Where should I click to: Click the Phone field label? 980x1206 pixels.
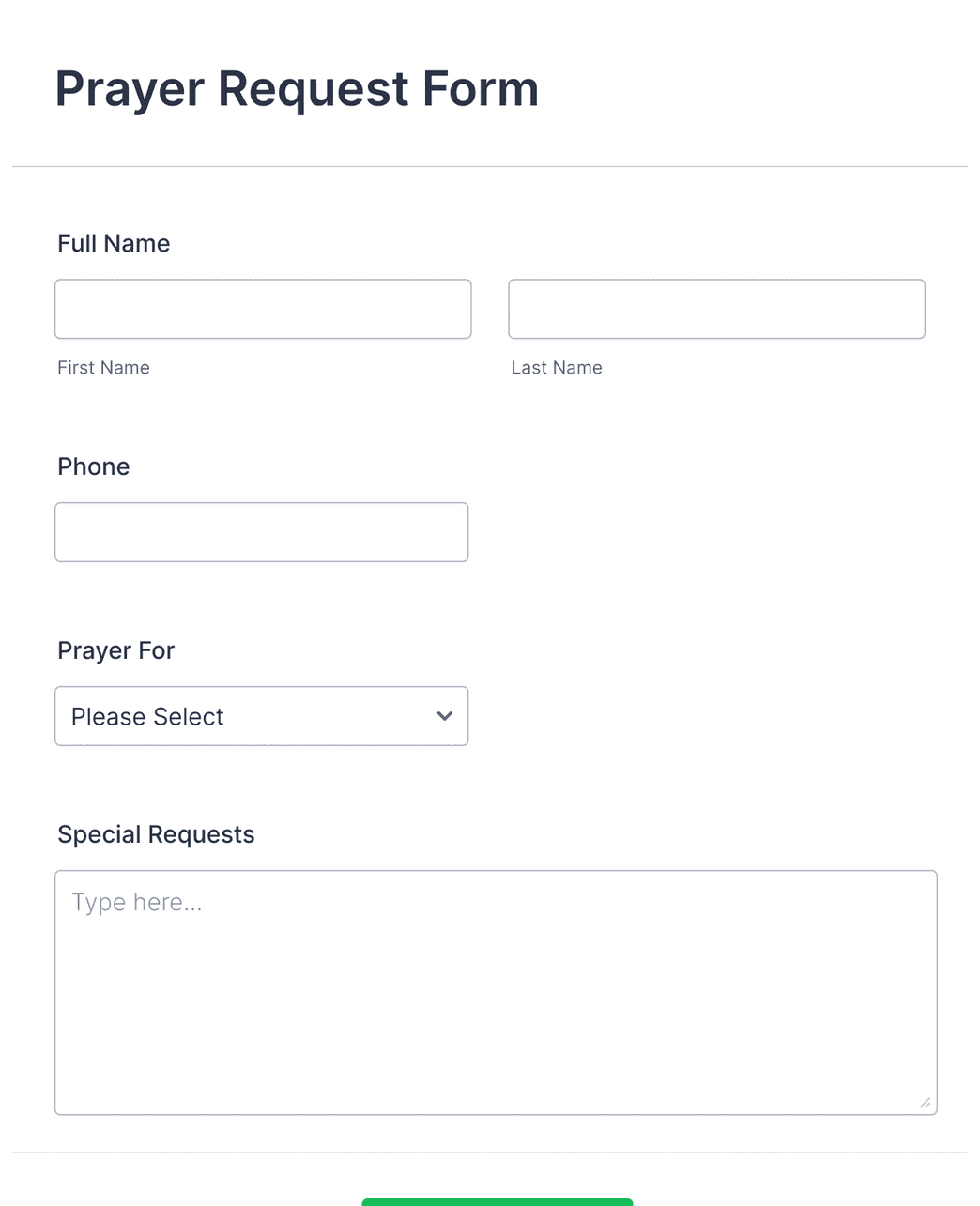tap(93, 466)
